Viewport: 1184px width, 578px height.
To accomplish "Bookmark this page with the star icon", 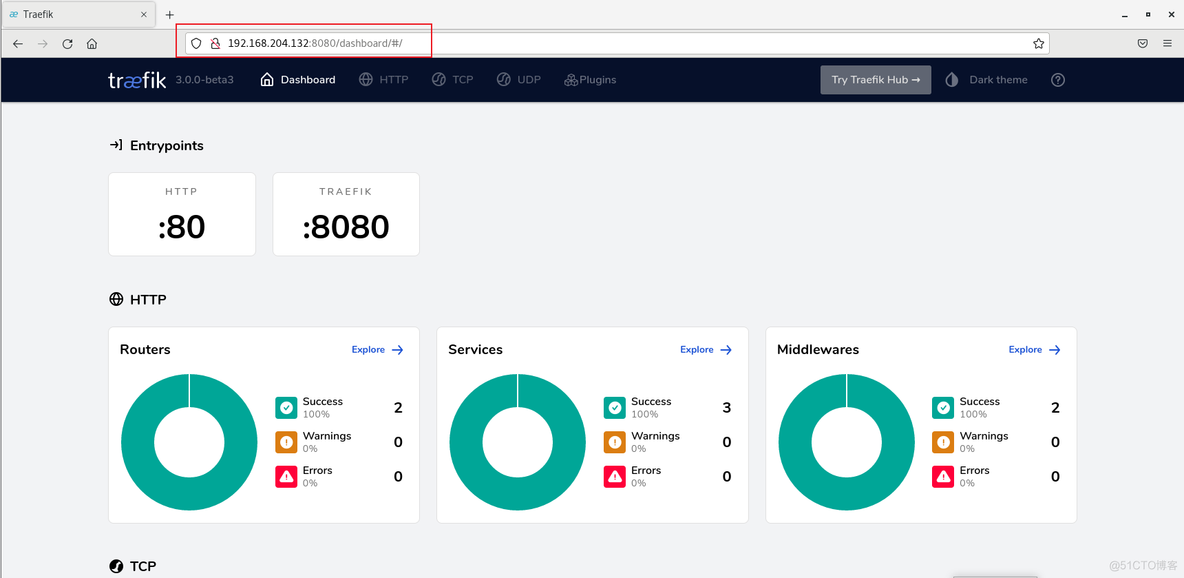I will [1038, 44].
